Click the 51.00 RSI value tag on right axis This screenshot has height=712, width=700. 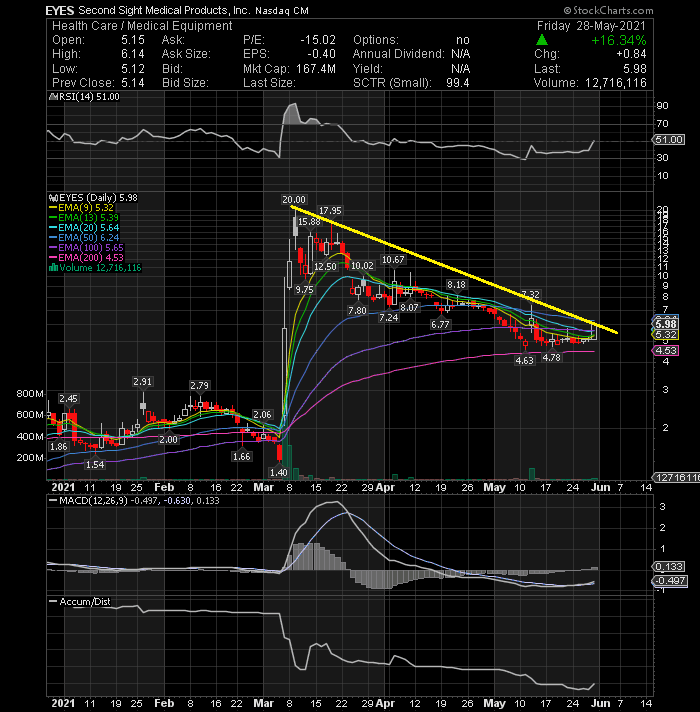669,140
